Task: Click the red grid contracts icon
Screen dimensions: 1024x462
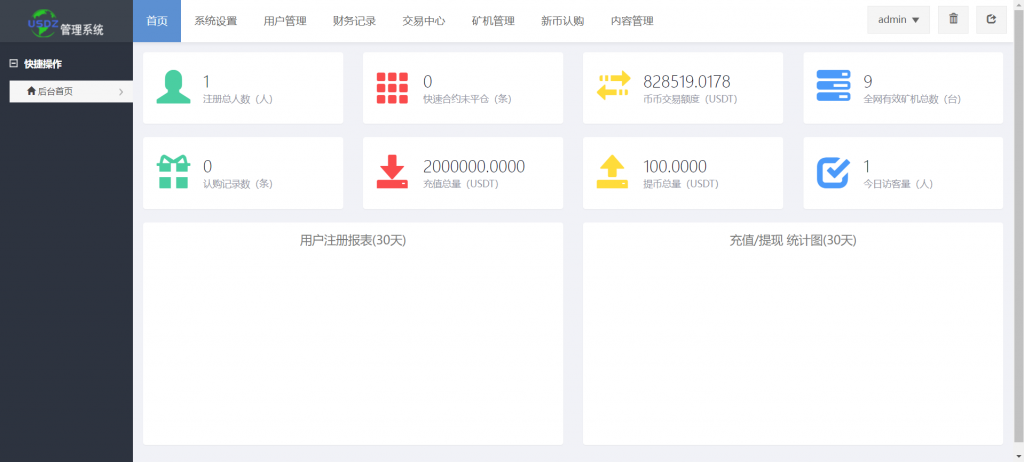Action: (x=392, y=88)
